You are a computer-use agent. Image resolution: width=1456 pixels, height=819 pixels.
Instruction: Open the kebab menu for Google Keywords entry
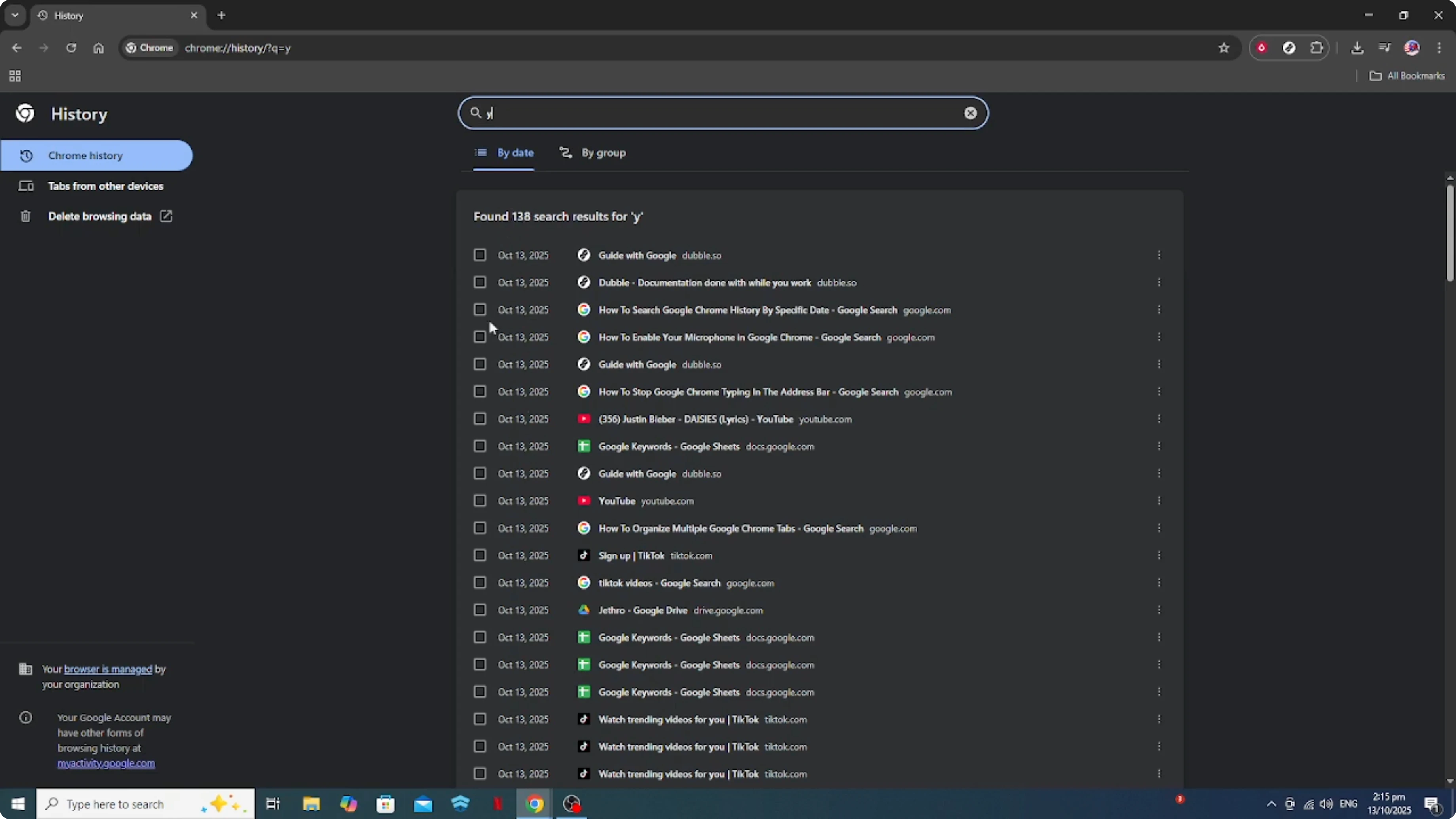1159,446
